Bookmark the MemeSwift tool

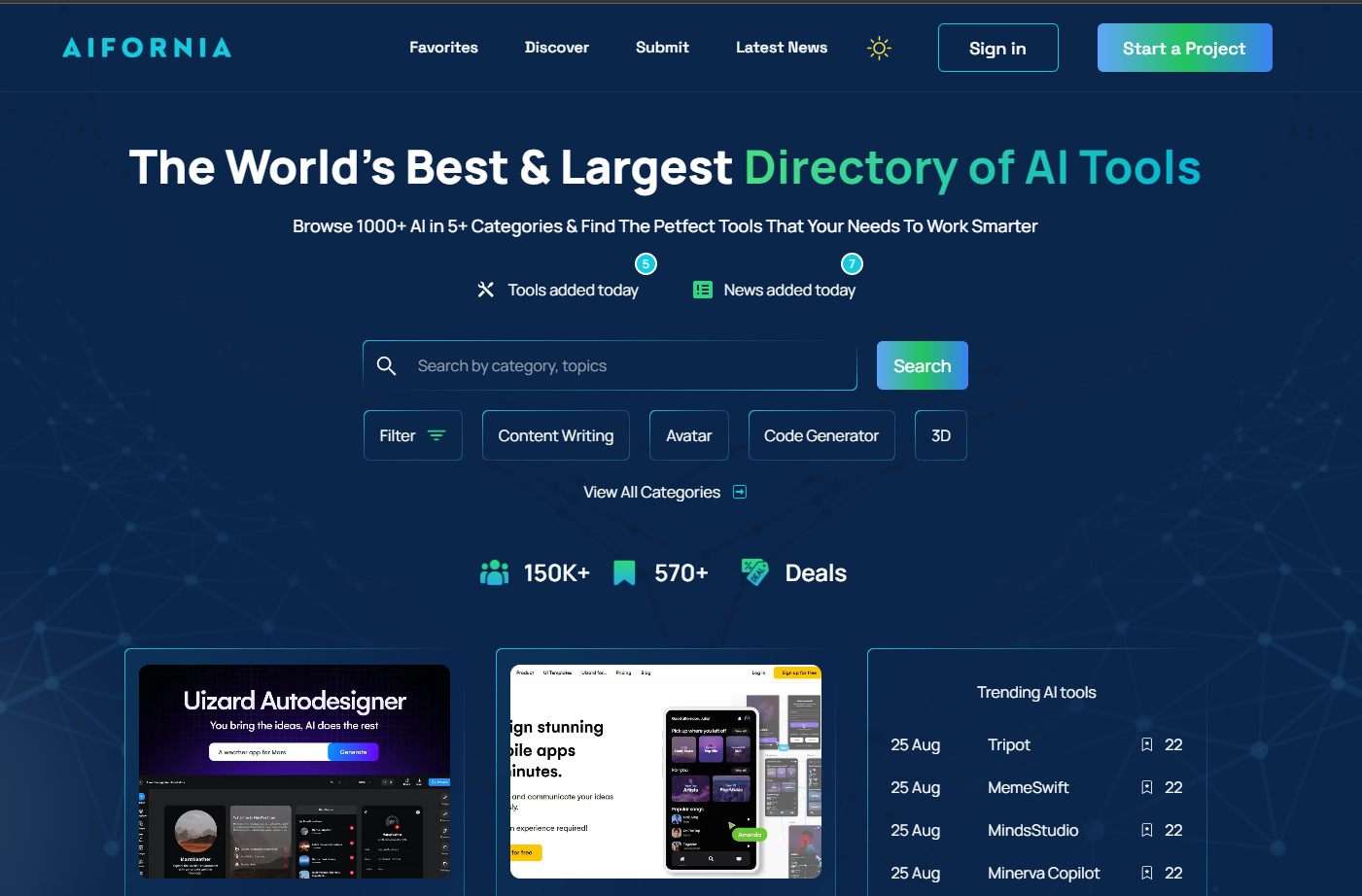tap(1147, 787)
